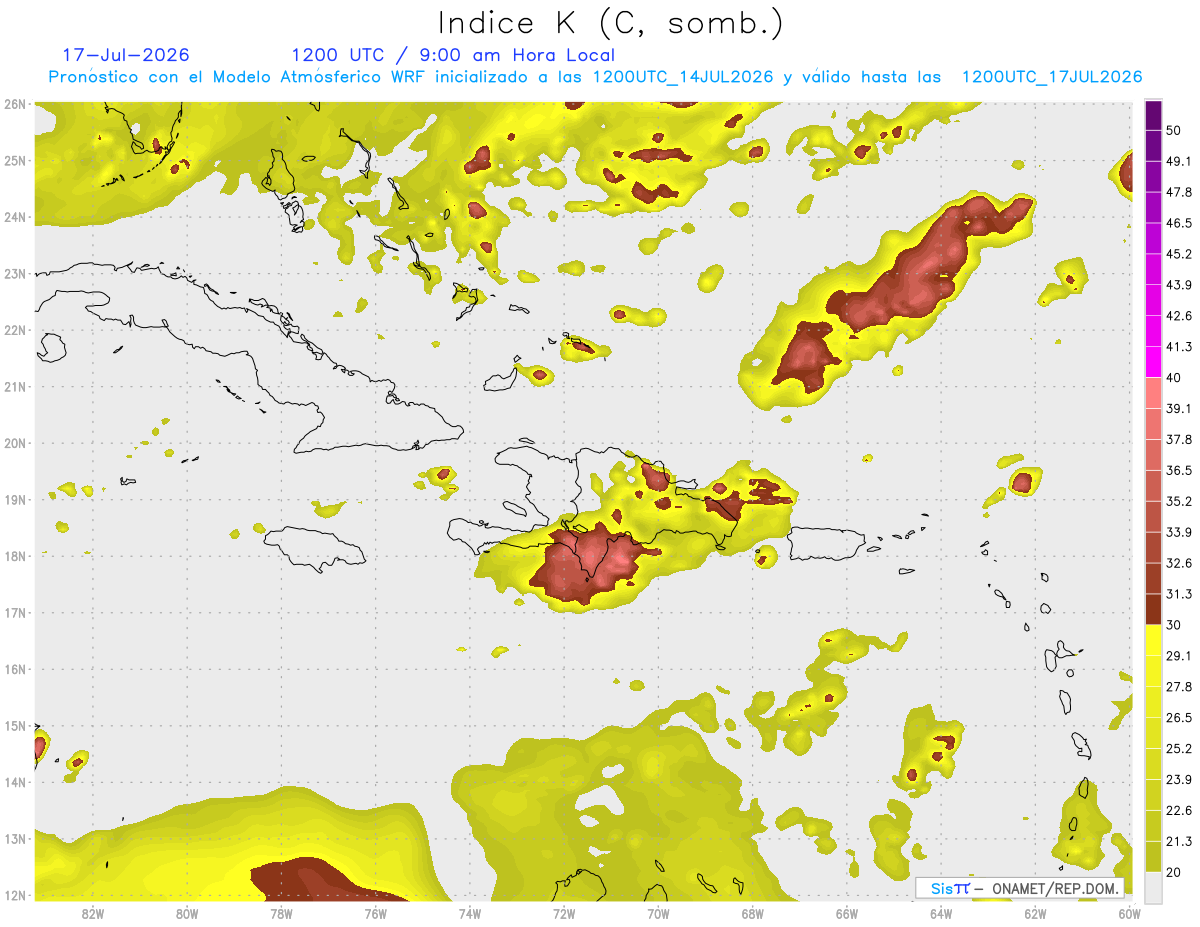Click the color scale value "30"
1200x927 pixels.
point(1175,625)
